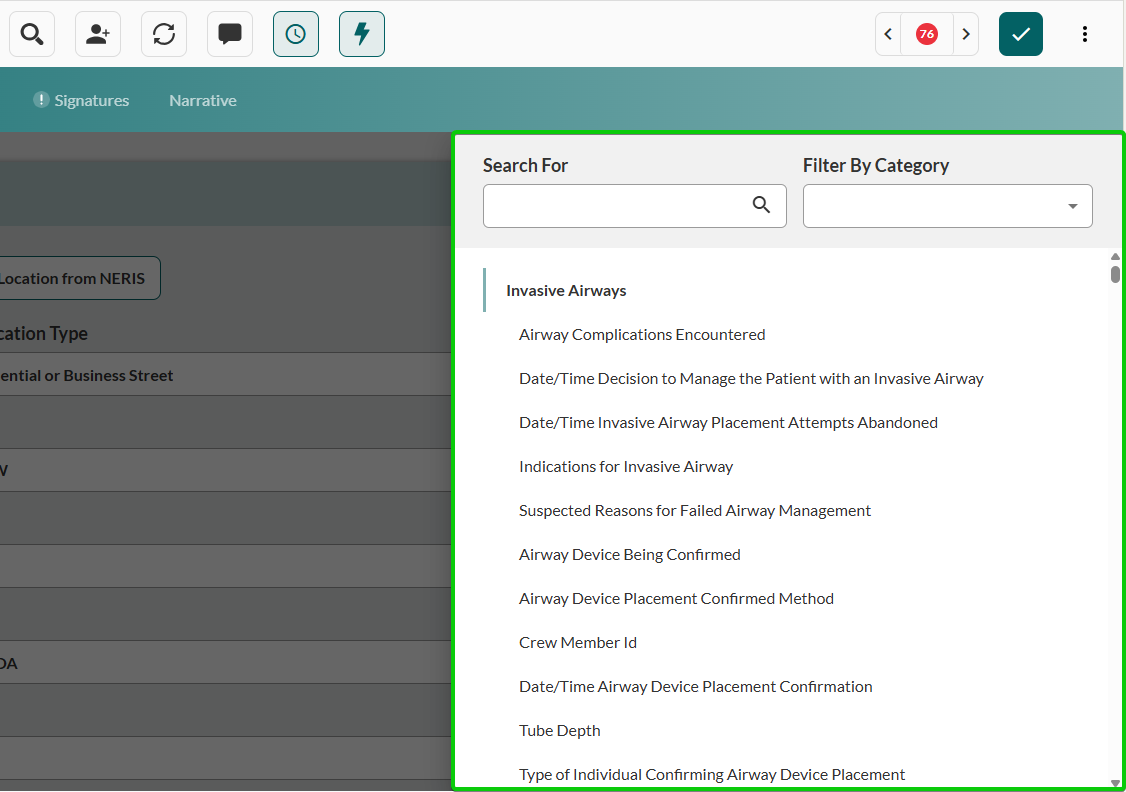This screenshot has width=1126, height=792.
Task: Click the red 76 validation counter badge
Action: (926, 33)
